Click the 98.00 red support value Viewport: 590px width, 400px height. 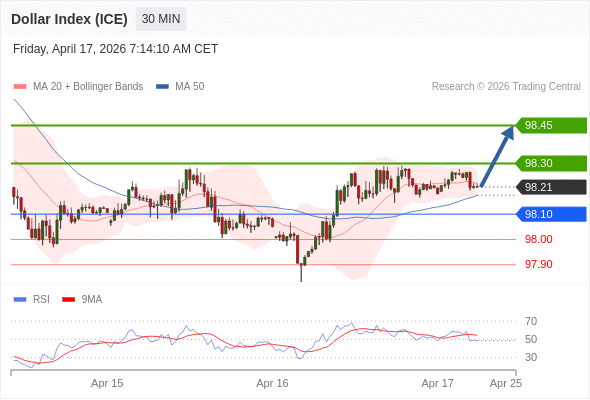click(538, 239)
